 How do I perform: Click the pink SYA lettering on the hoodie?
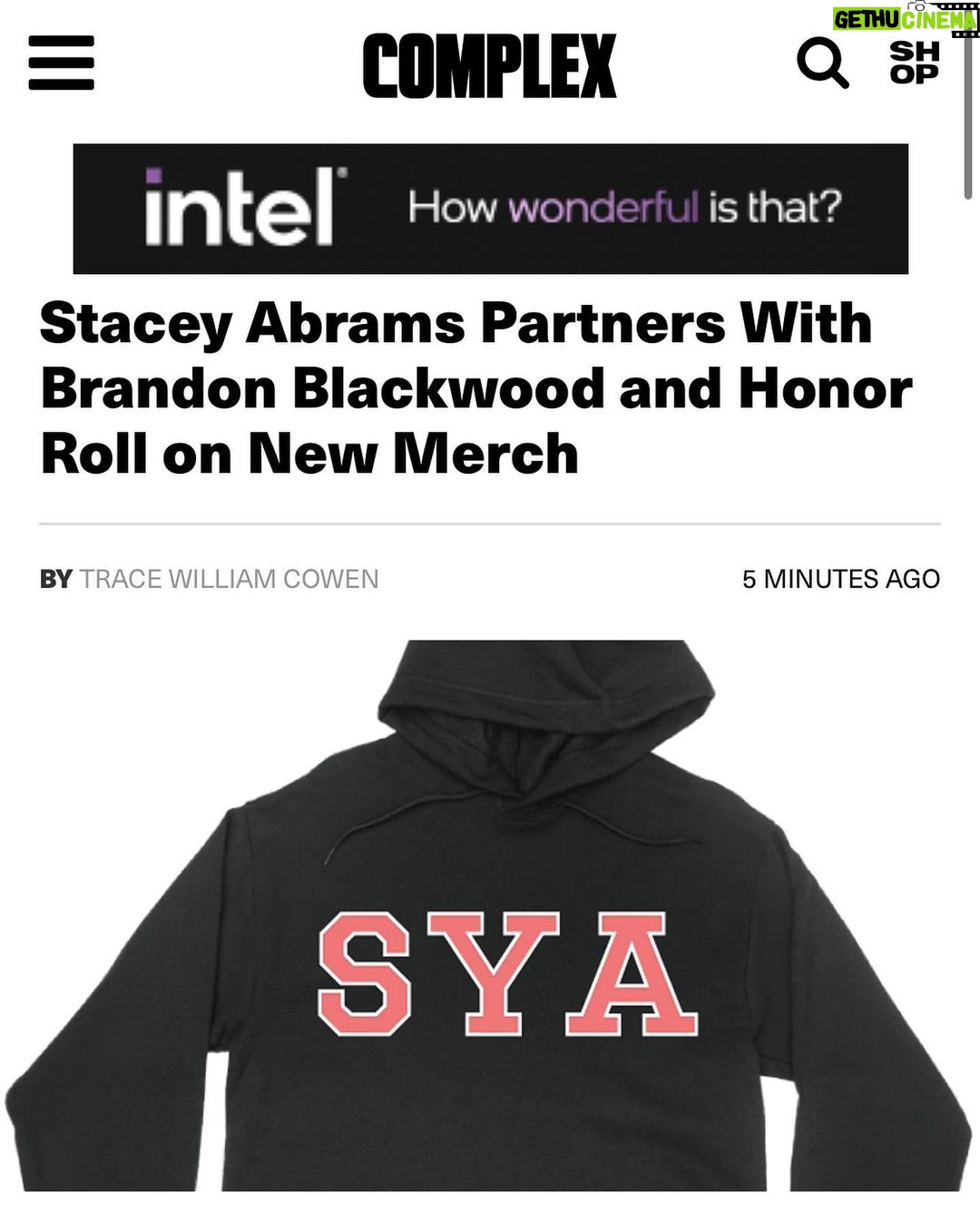pyautogui.click(x=507, y=974)
